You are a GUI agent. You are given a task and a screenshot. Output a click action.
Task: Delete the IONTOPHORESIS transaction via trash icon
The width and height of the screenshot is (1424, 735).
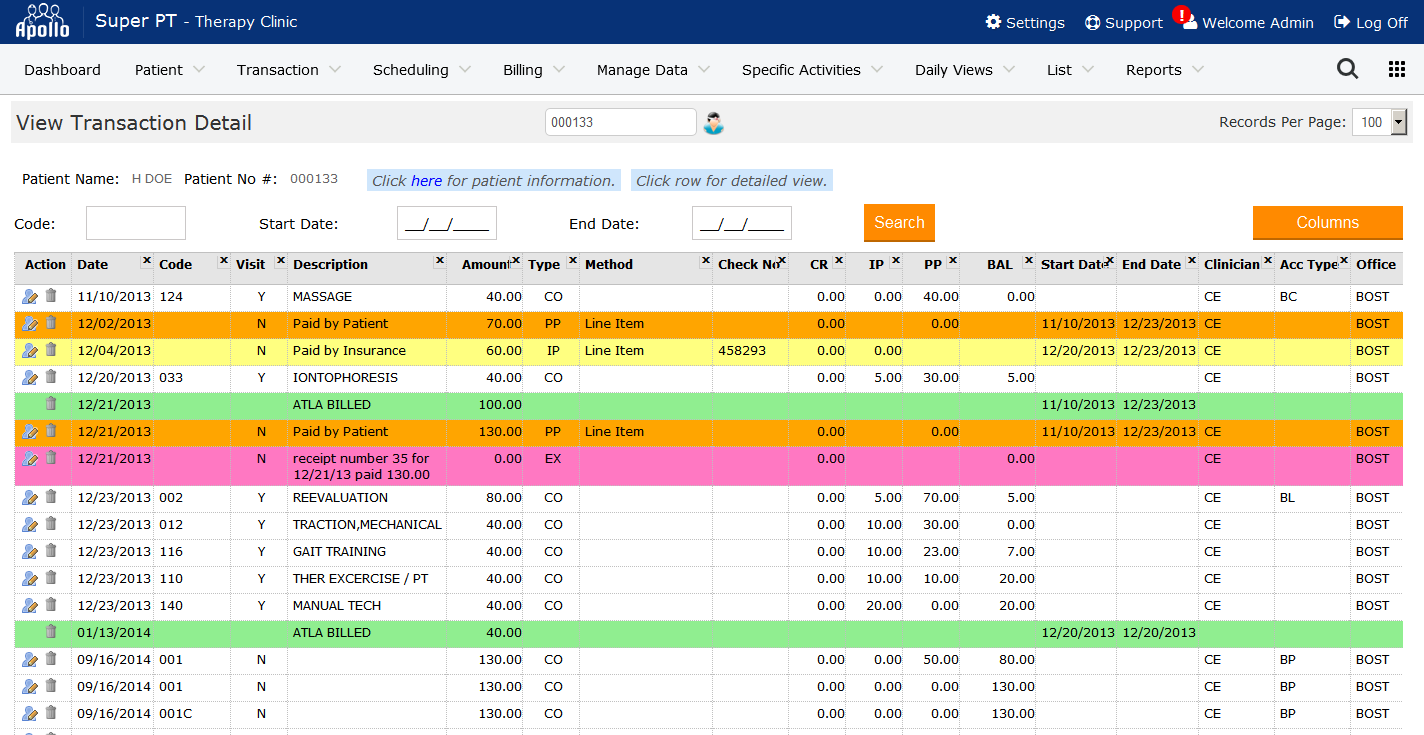51,377
